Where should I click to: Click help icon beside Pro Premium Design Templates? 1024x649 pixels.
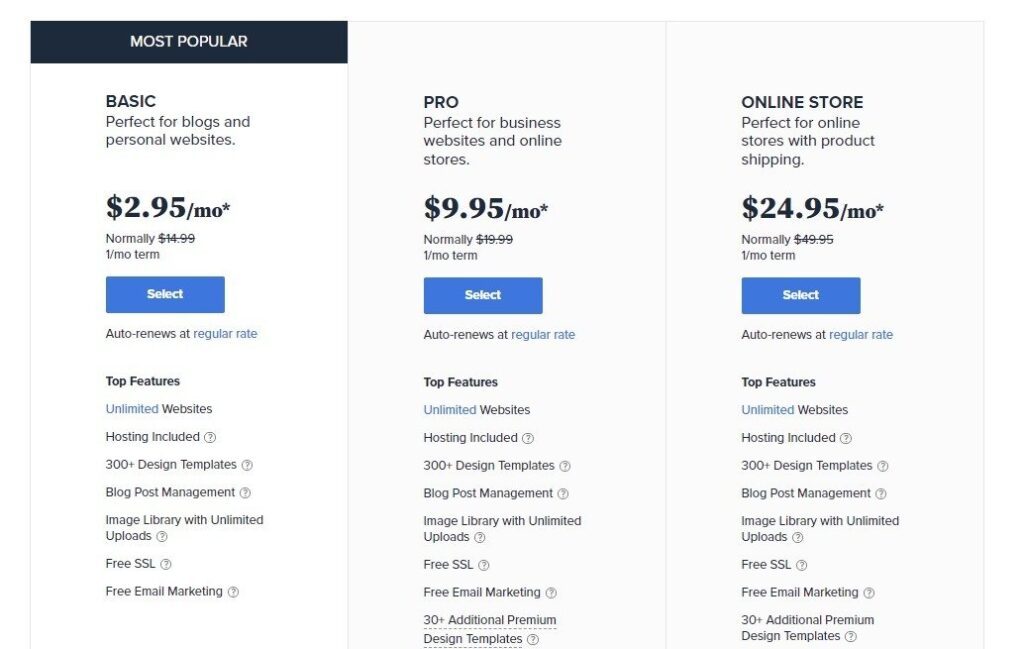coord(533,640)
